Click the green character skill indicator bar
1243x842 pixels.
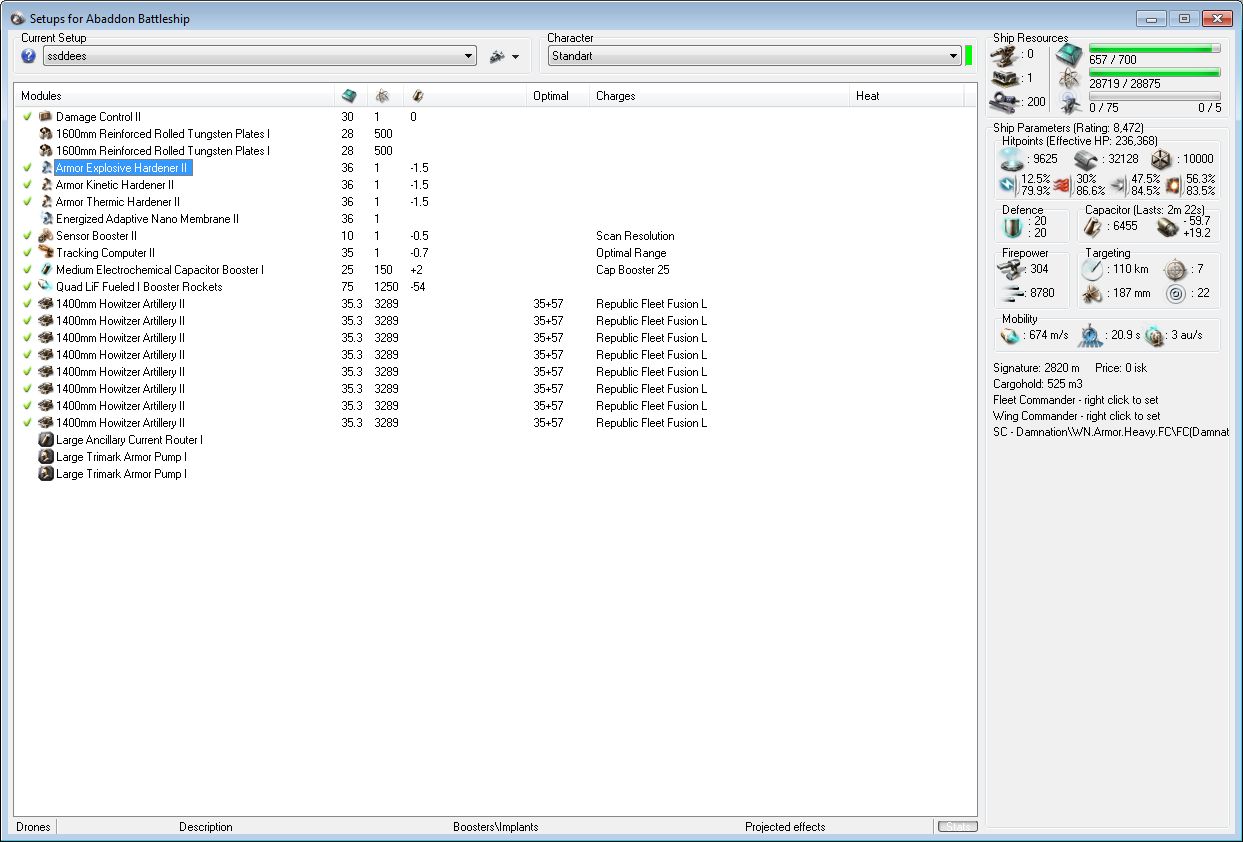tap(969, 55)
